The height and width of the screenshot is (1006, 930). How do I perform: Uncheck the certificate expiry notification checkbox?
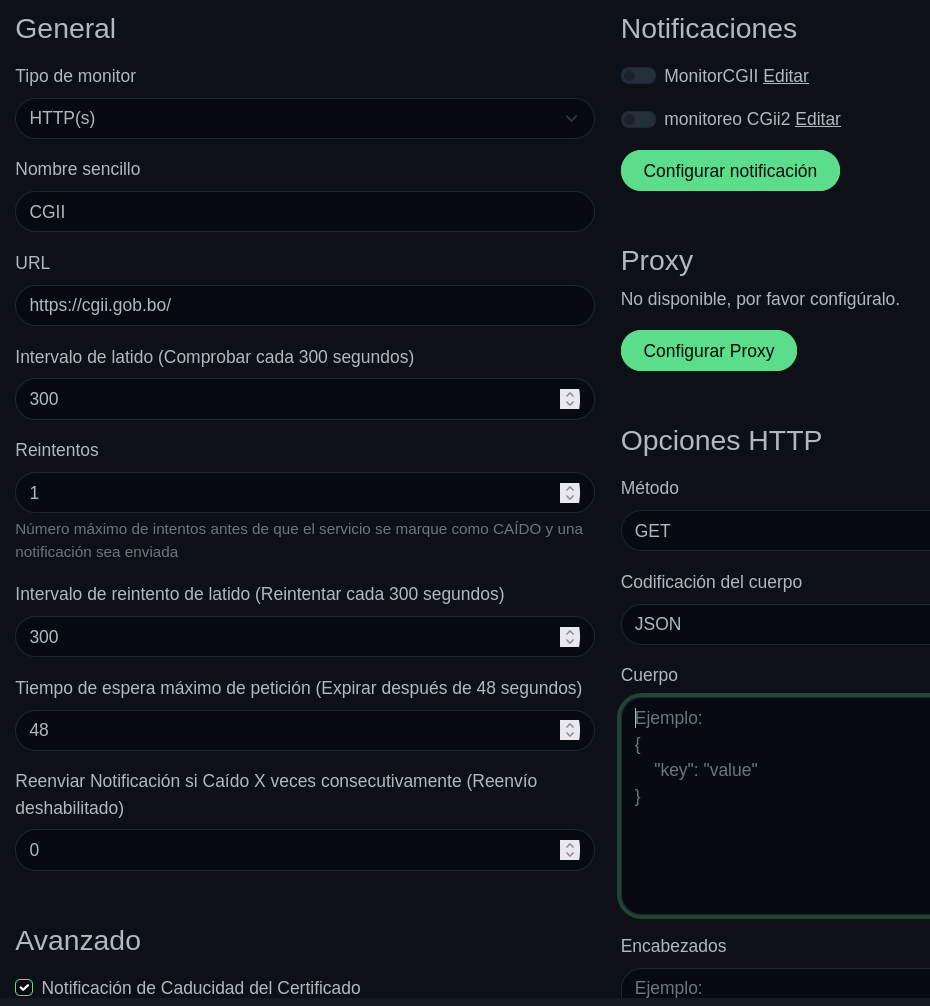click(24, 988)
